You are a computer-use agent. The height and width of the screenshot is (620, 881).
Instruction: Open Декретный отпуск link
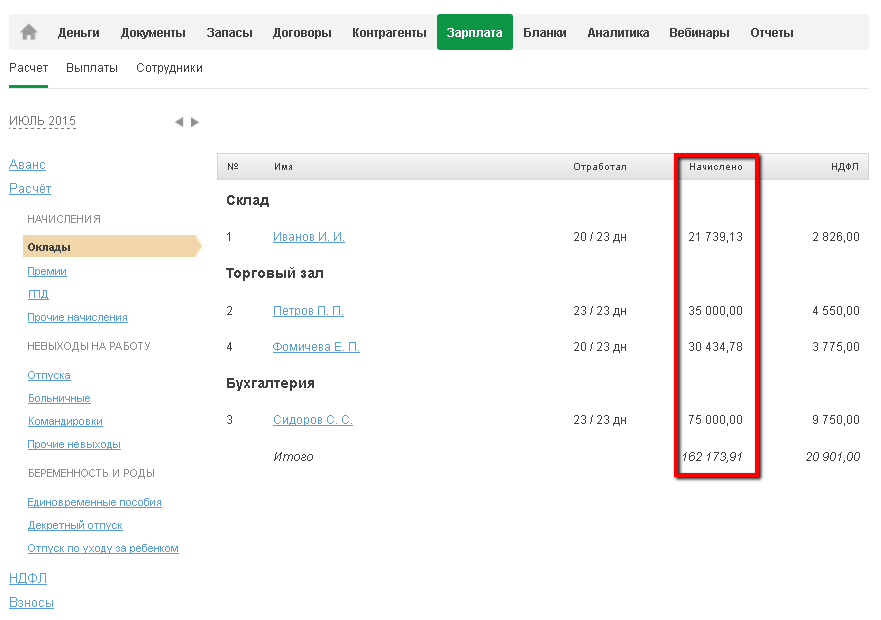(75, 526)
